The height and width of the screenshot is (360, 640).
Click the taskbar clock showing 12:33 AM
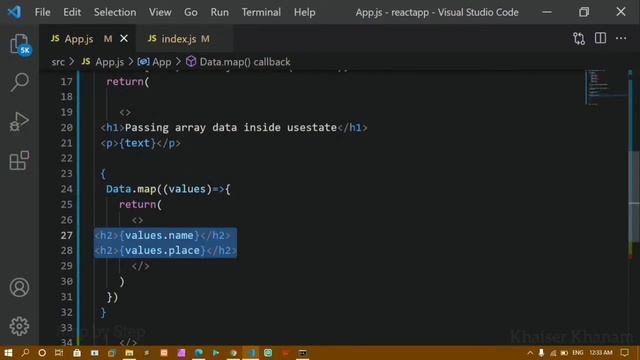pyautogui.click(x=601, y=353)
